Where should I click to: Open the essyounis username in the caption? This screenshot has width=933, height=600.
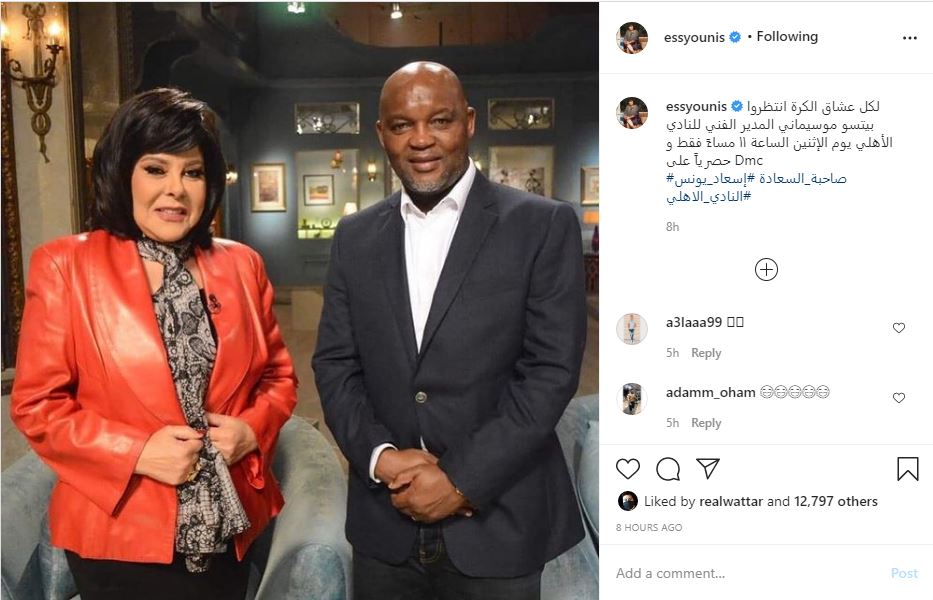pyautogui.click(x=696, y=107)
